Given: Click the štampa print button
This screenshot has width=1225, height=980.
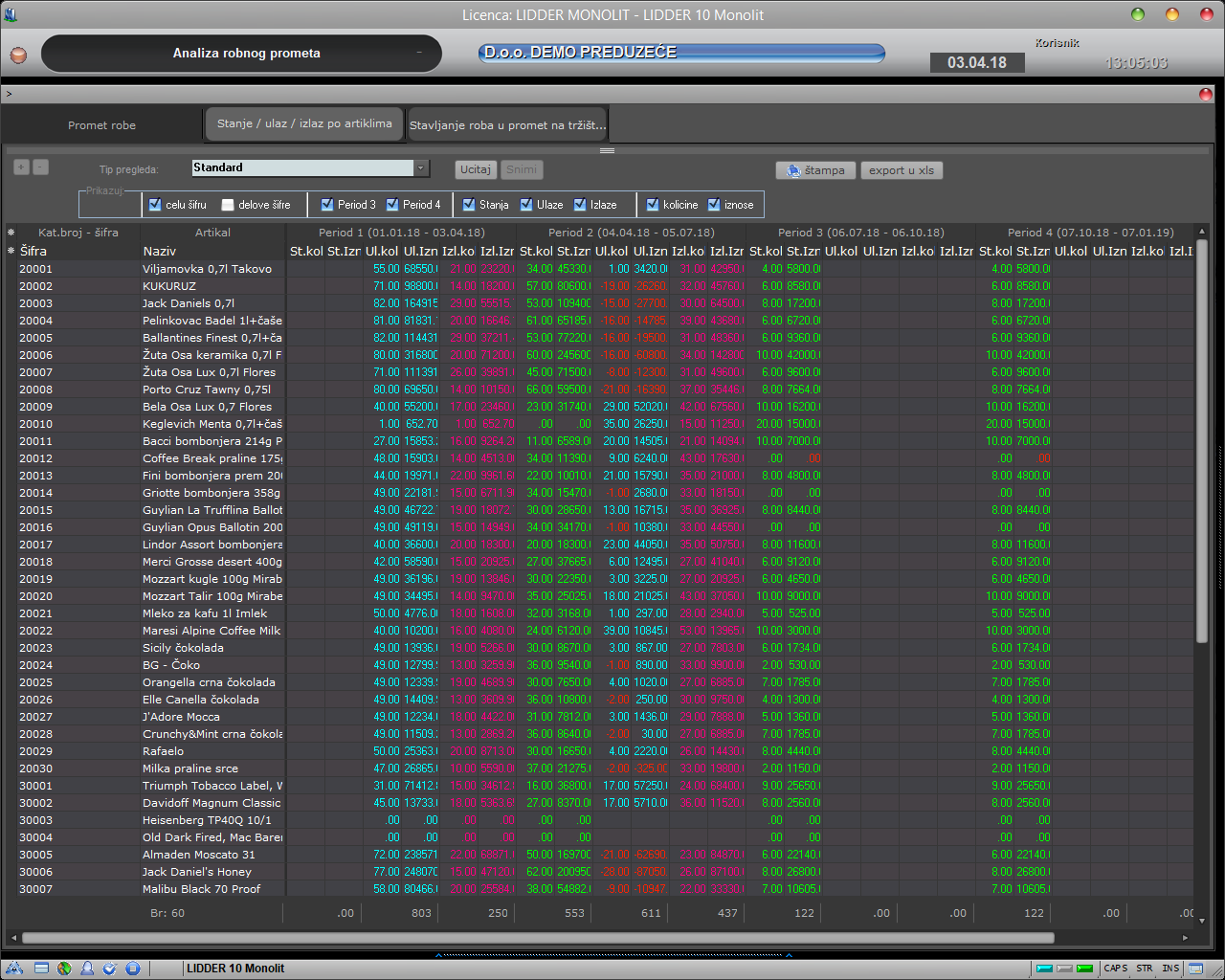Looking at the screenshot, I should [816, 170].
